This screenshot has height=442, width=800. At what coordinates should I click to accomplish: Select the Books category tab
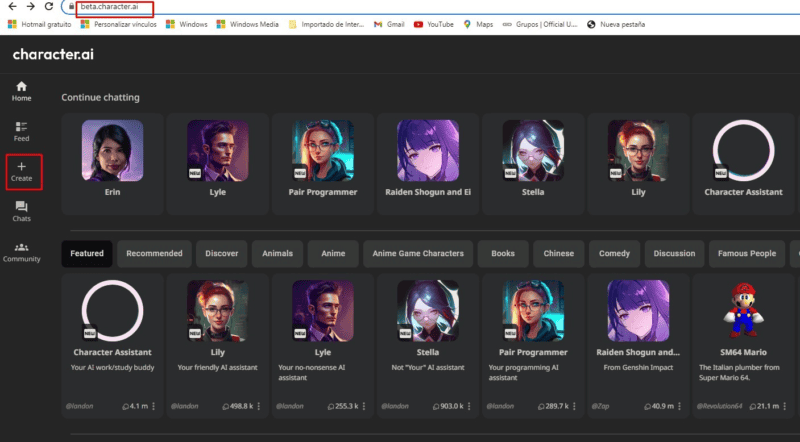[503, 254]
